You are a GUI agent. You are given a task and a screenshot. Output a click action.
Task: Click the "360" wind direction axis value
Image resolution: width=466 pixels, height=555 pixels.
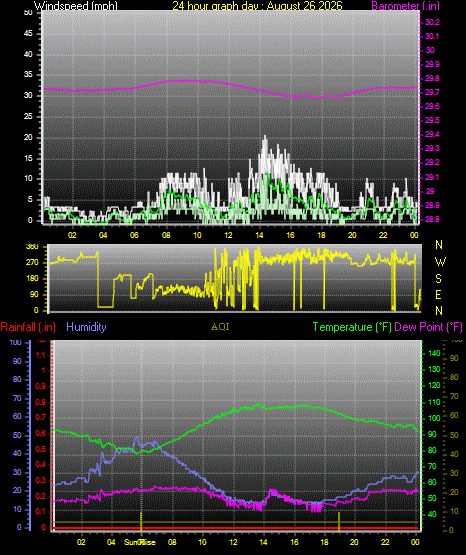pyautogui.click(x=33, y=247)
